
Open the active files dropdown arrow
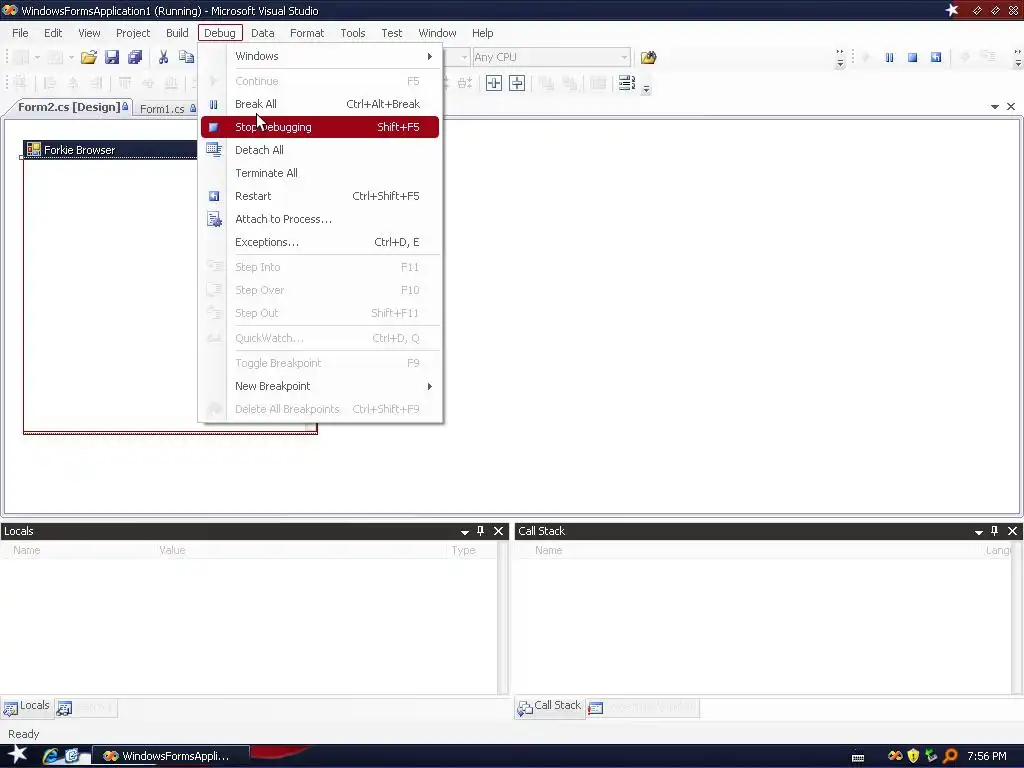(x=995, y=106)
